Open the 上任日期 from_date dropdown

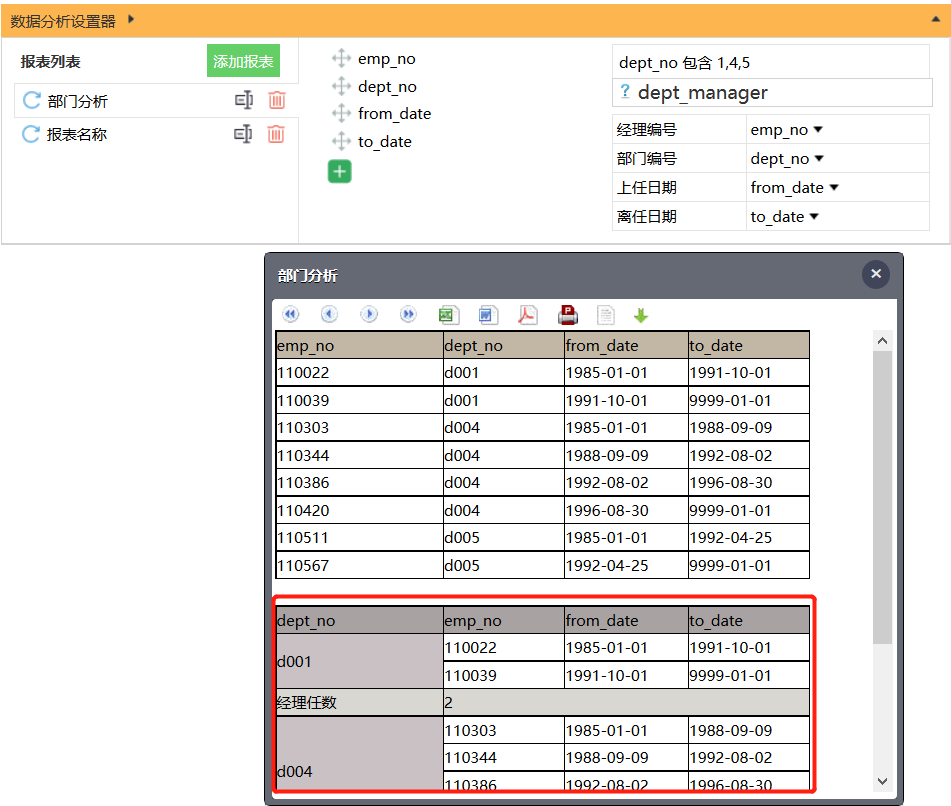[833, 188]
